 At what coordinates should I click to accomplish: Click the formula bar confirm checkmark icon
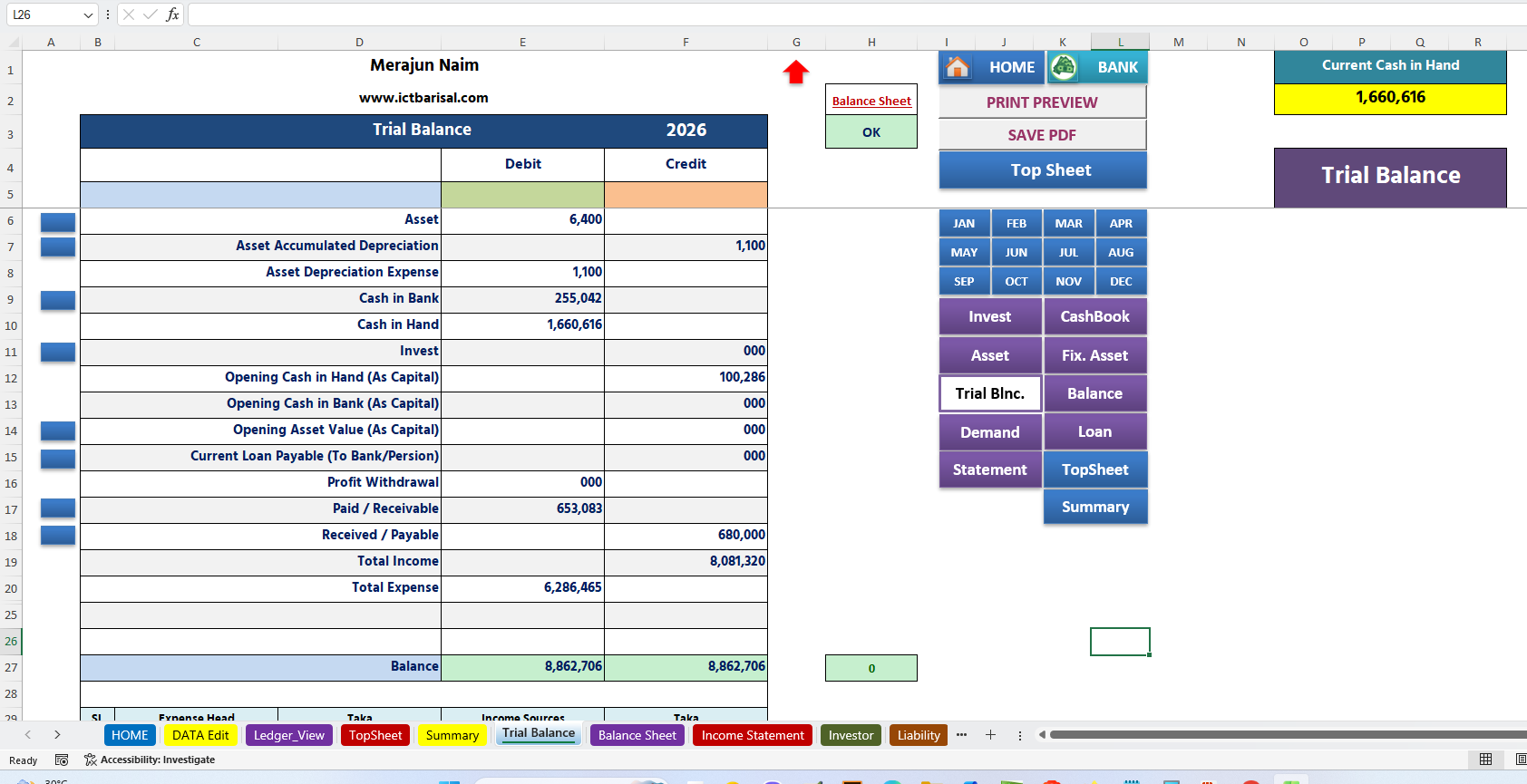point(150,15)
